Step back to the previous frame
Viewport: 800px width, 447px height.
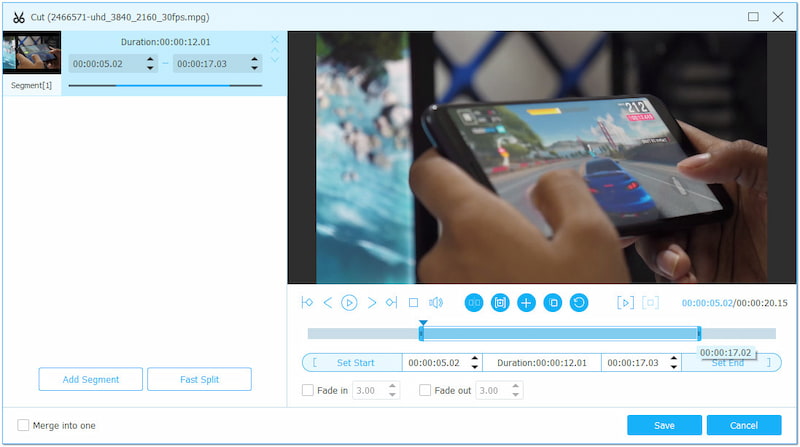[327, 302]
